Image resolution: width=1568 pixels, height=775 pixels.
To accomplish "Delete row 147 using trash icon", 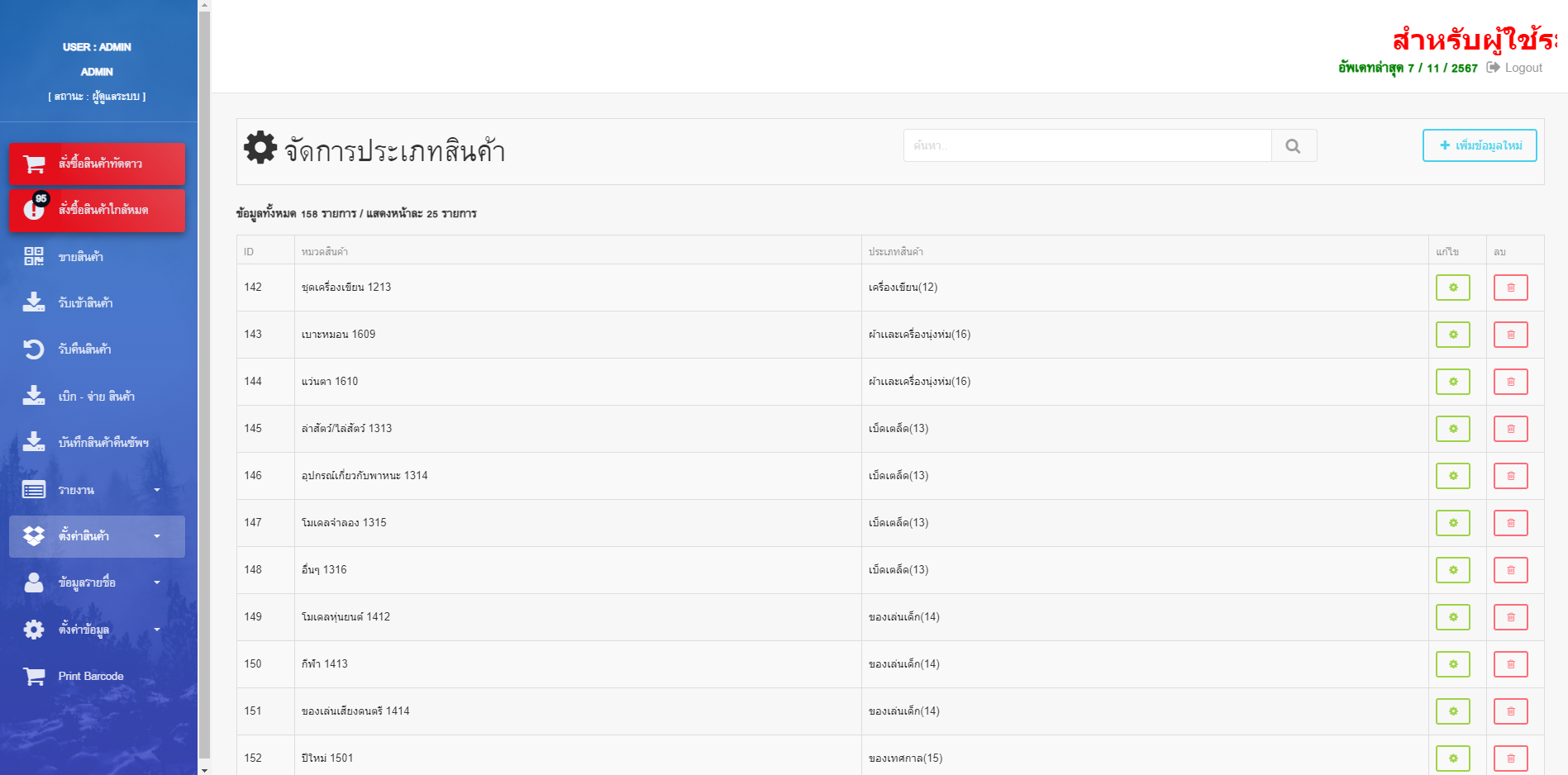I will (x=1510, y=523).
